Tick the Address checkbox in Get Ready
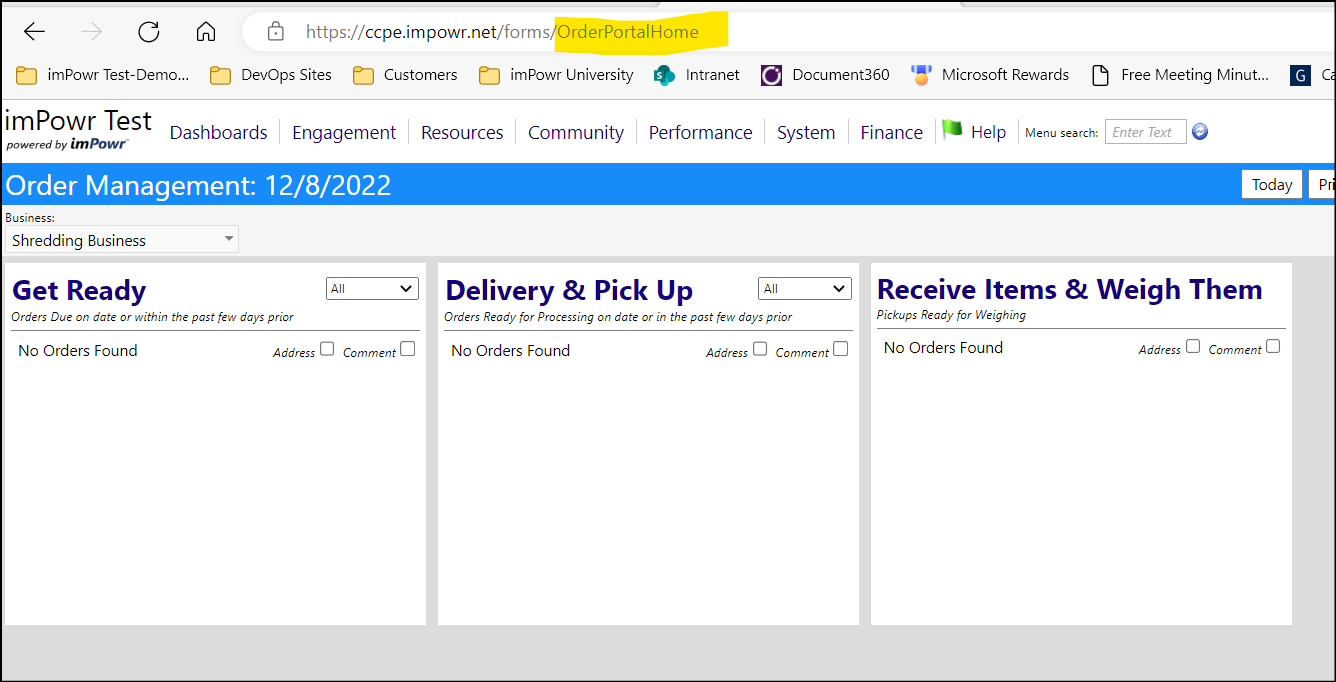Screen dimensions: 1336x682 (x=327, y=349)
